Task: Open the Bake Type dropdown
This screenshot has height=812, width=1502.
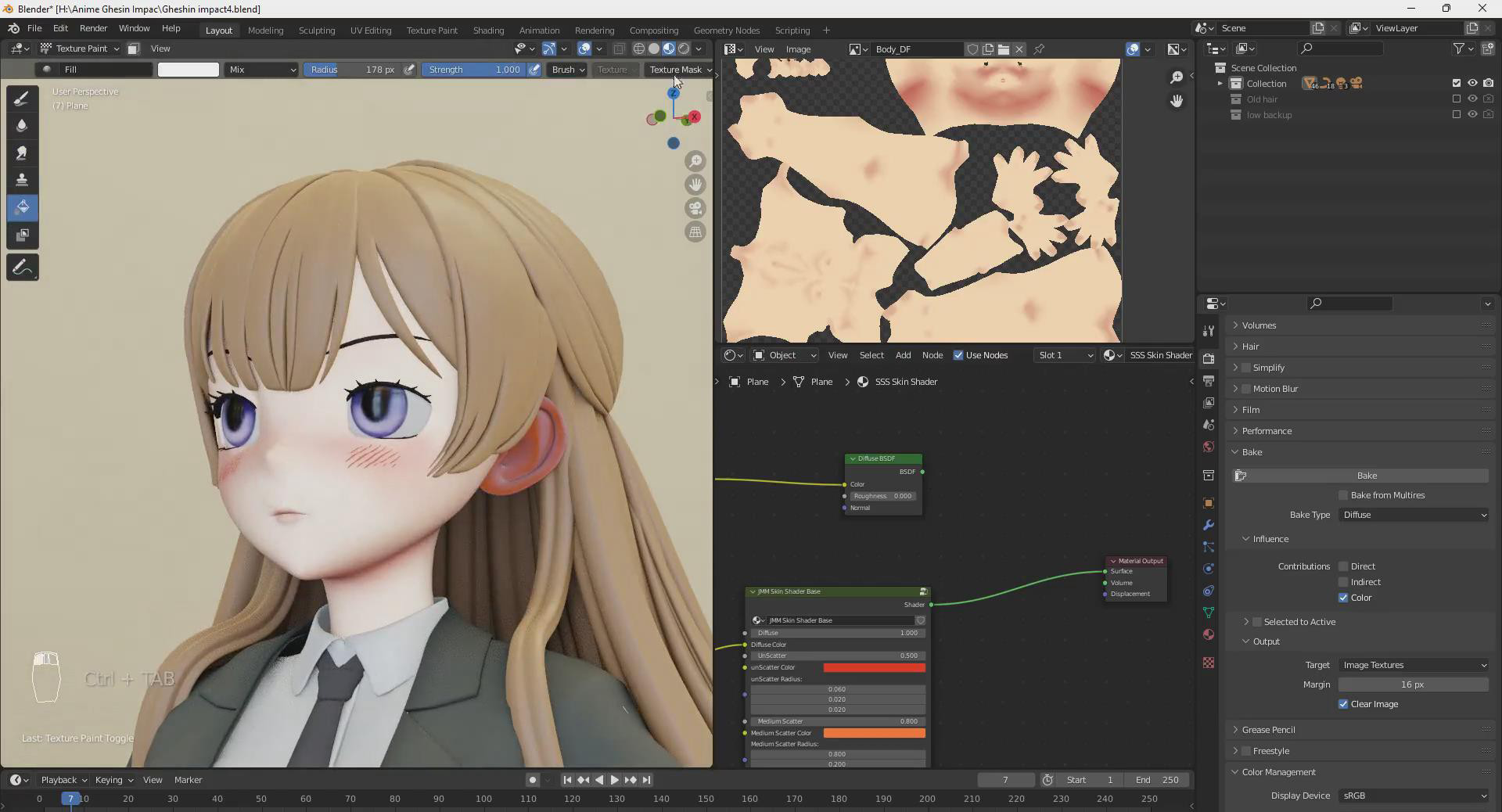Action: point(1414,515)
